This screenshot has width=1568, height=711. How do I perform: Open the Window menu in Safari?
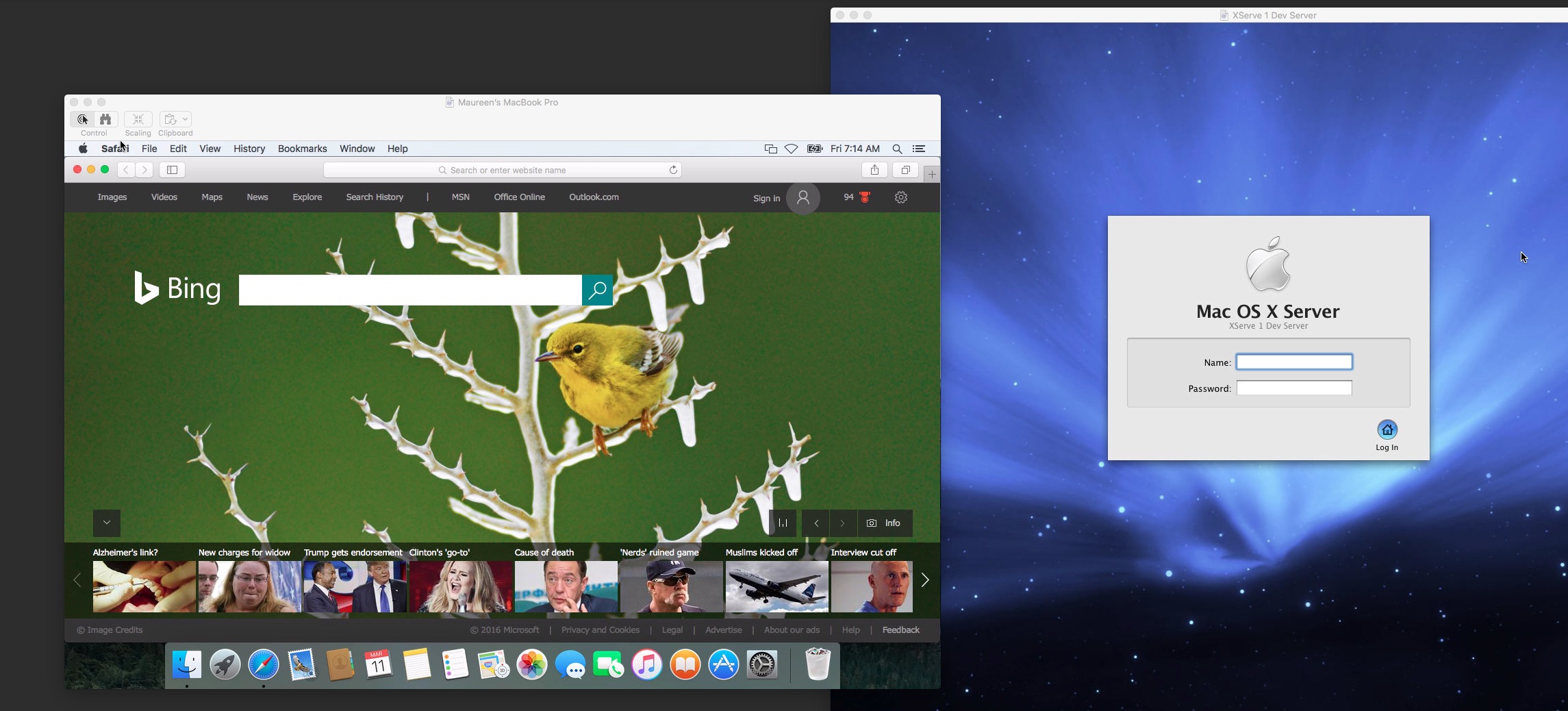(x=357, y=149)
